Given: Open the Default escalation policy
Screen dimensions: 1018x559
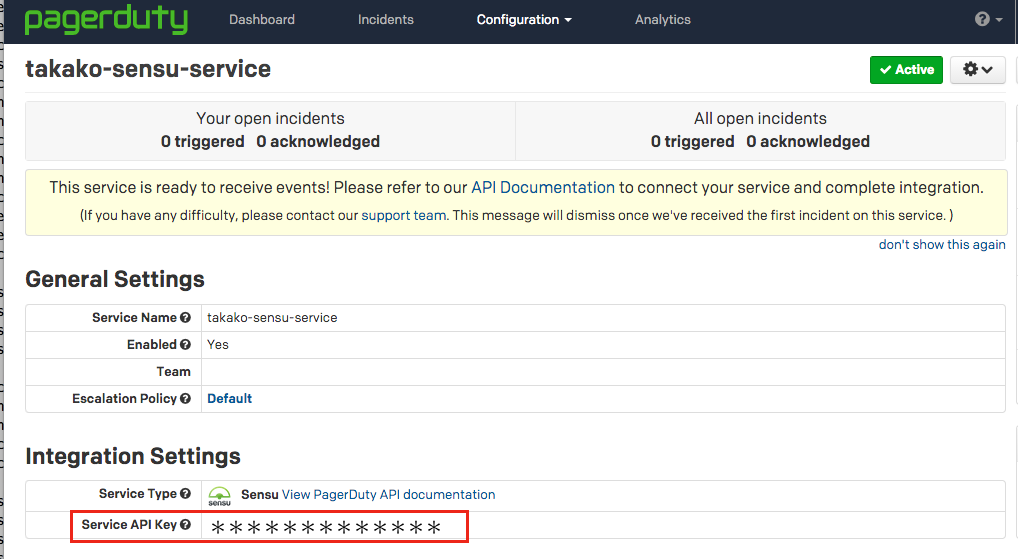Looking at the screenshot, I should click(229, 399).
